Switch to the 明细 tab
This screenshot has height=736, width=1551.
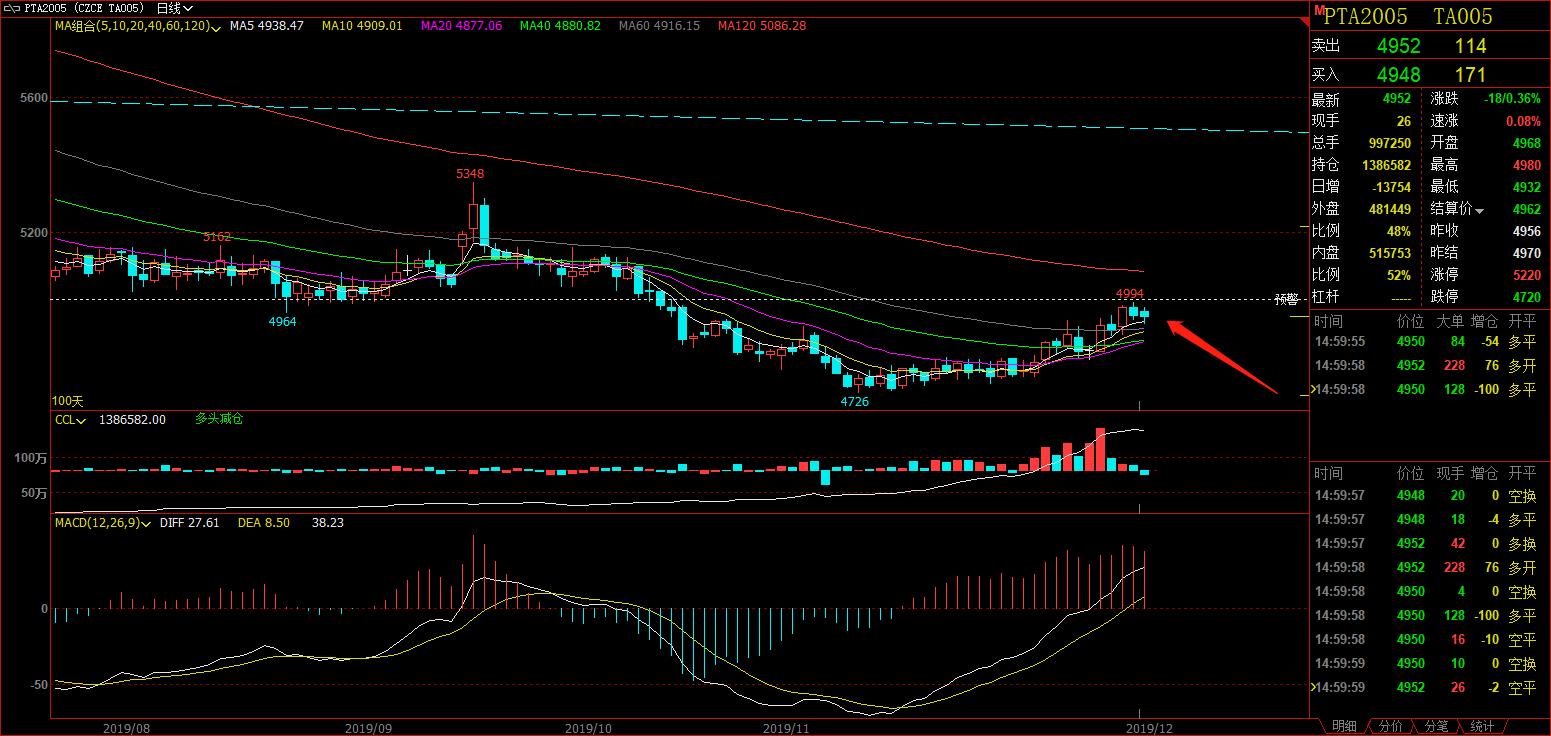pyautogui.click(x=1344, y=726)
